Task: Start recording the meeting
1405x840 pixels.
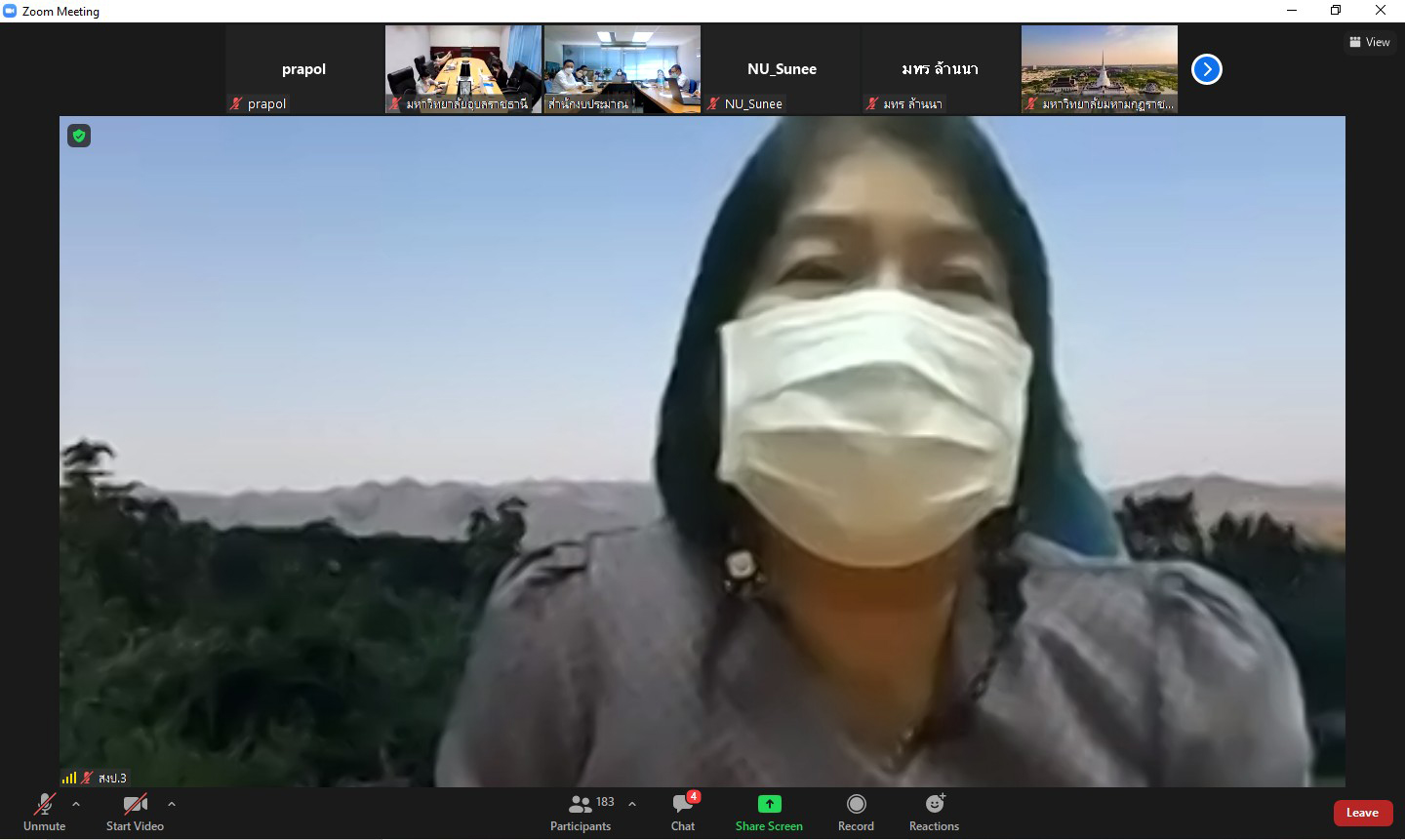Action: [856, 812]
